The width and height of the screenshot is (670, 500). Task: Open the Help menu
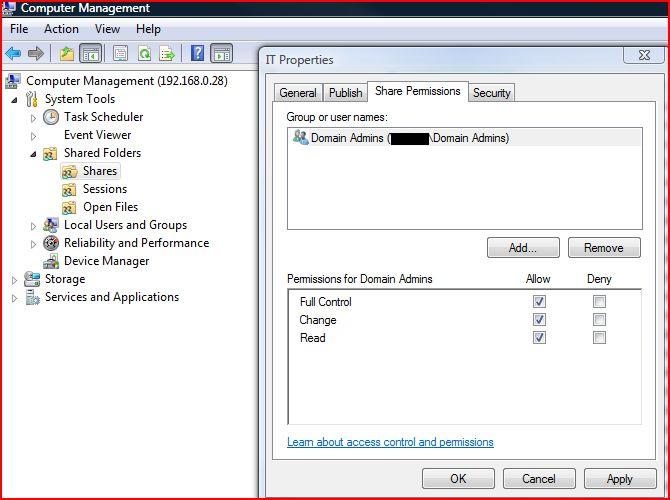148,29
